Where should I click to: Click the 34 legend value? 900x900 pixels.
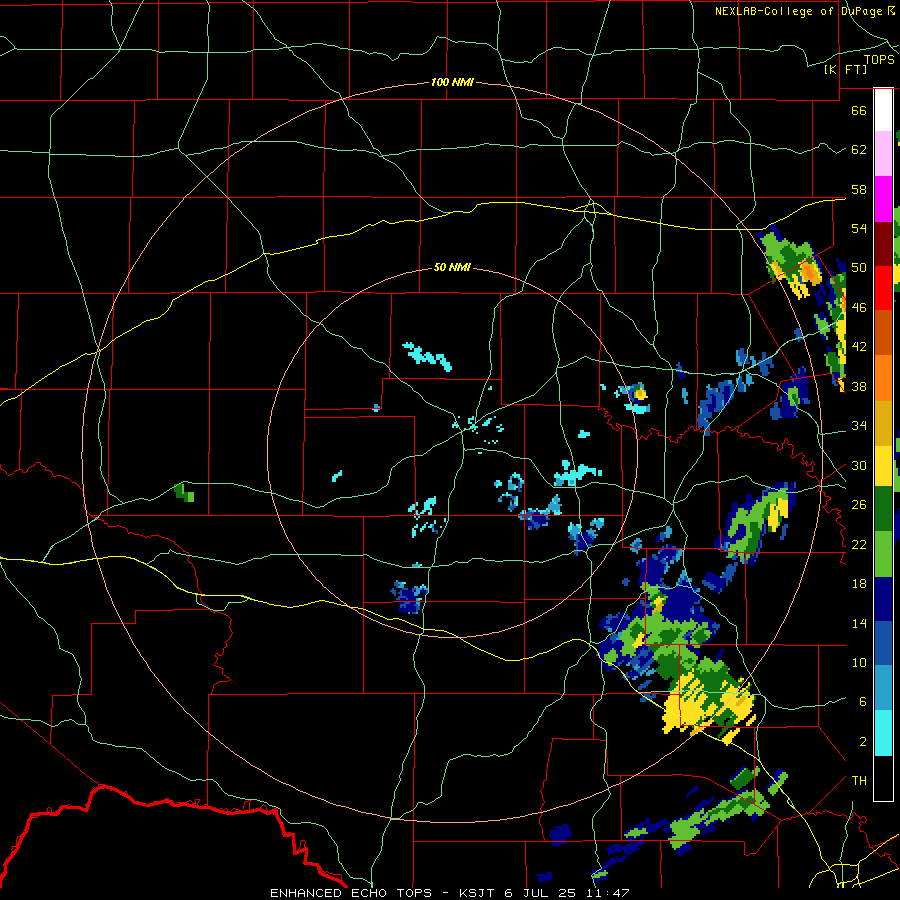tap(859, 426)
